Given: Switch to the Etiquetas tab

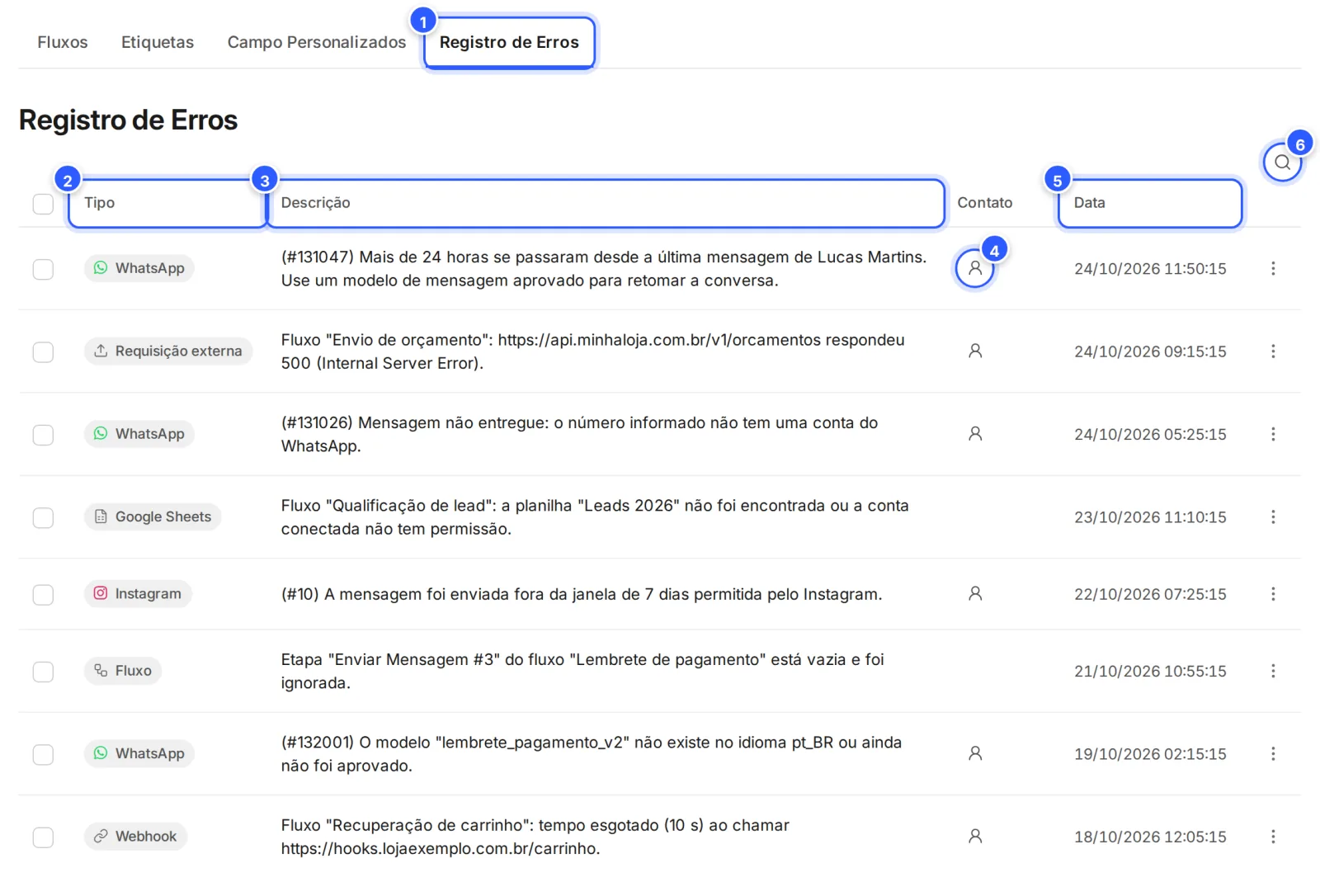Looking at the screenshot, I should click(158, 42).
